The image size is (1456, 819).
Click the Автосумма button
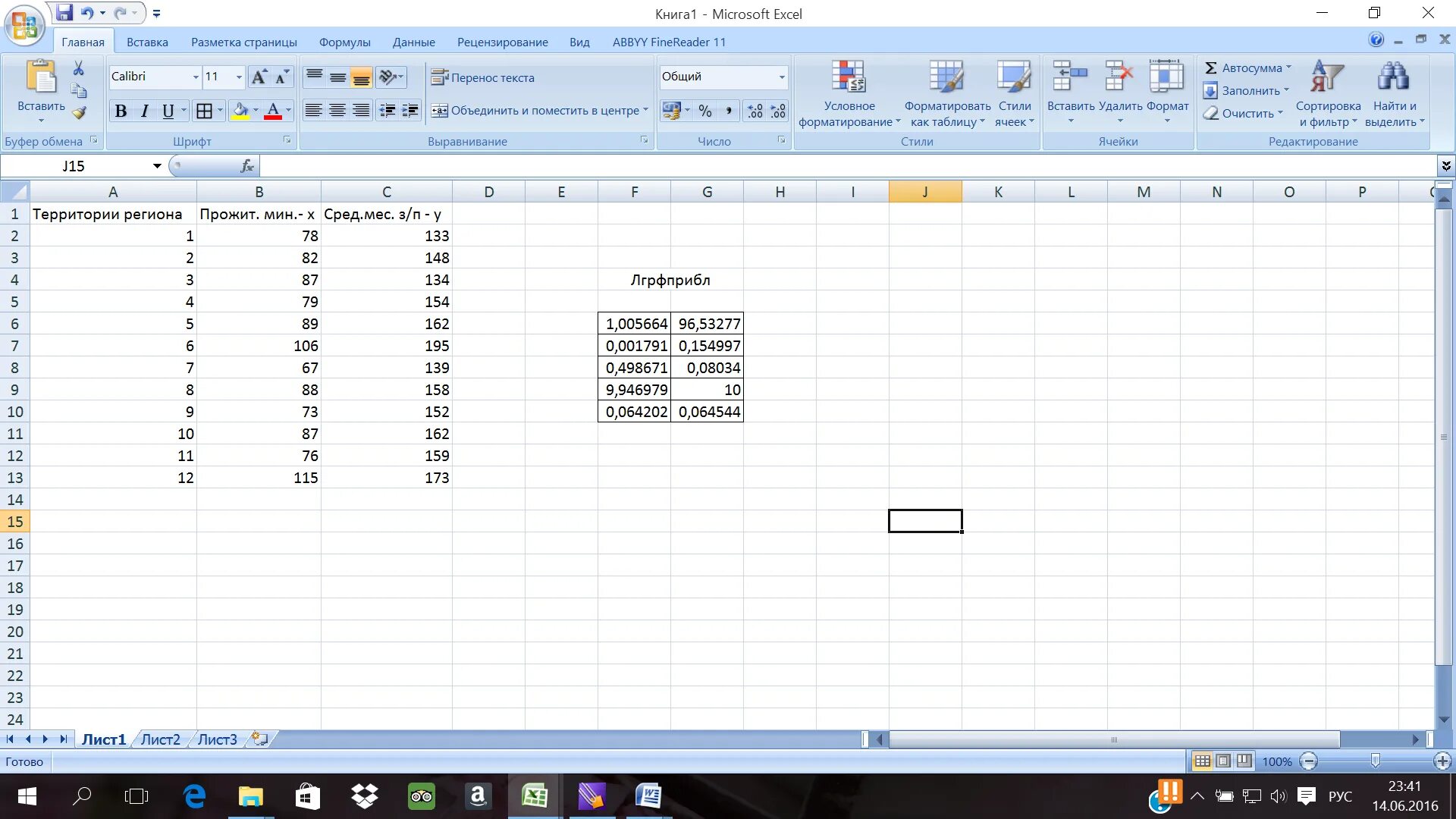(x=1247, y=68)
